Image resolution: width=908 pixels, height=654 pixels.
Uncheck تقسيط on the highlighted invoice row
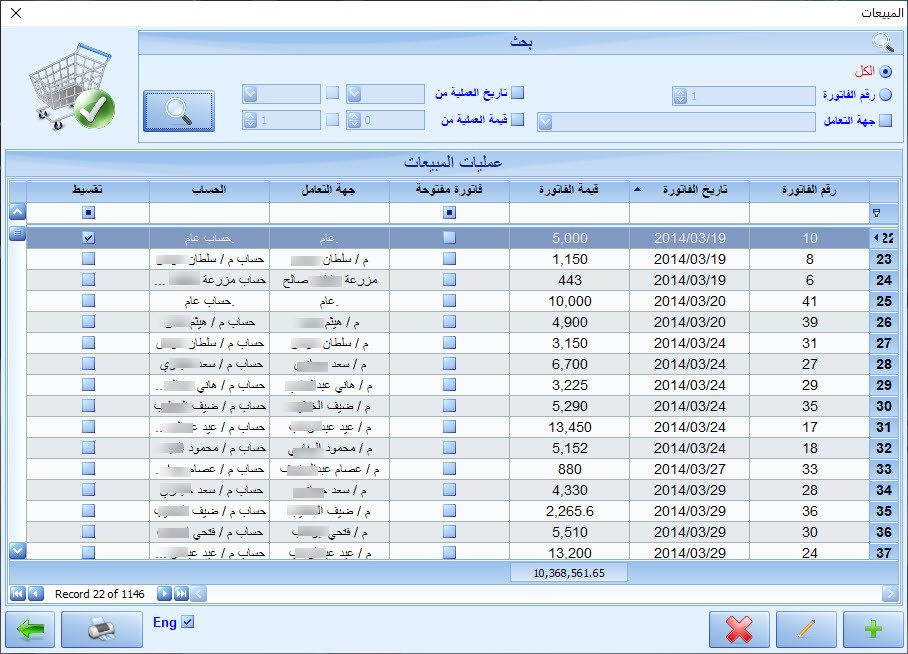click(x=88, y=237)
